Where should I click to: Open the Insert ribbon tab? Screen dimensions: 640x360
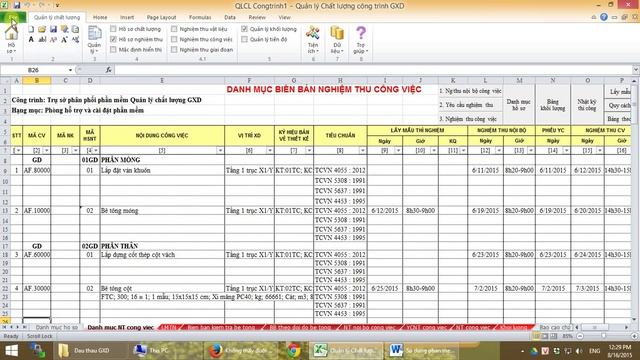click(127, 18)
